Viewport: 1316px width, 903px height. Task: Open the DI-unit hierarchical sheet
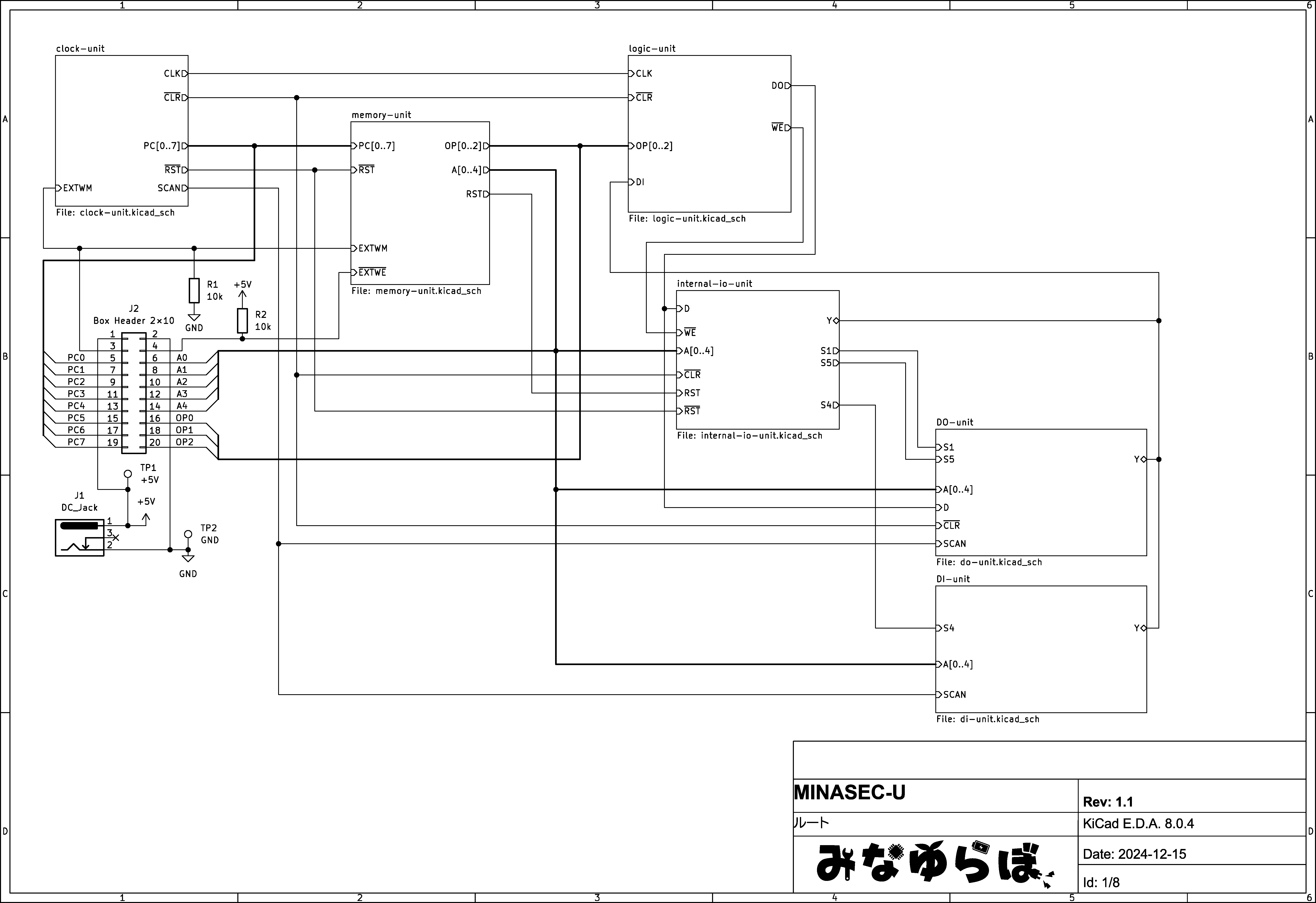pyautogui.click(x=1041, y=649)
